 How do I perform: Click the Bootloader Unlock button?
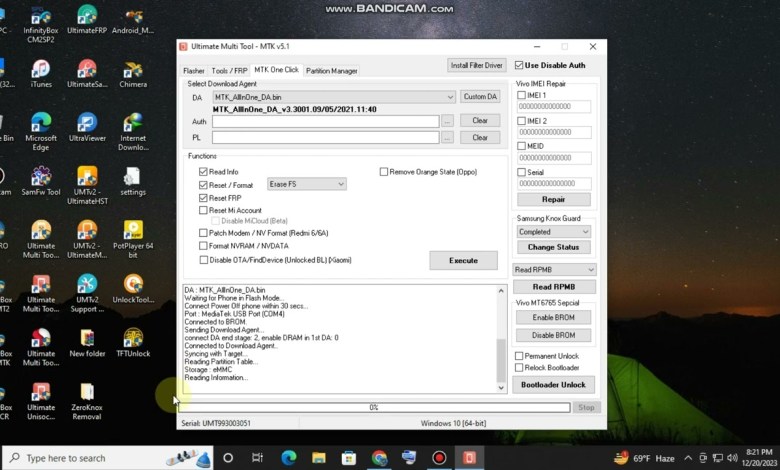[553, 384]
